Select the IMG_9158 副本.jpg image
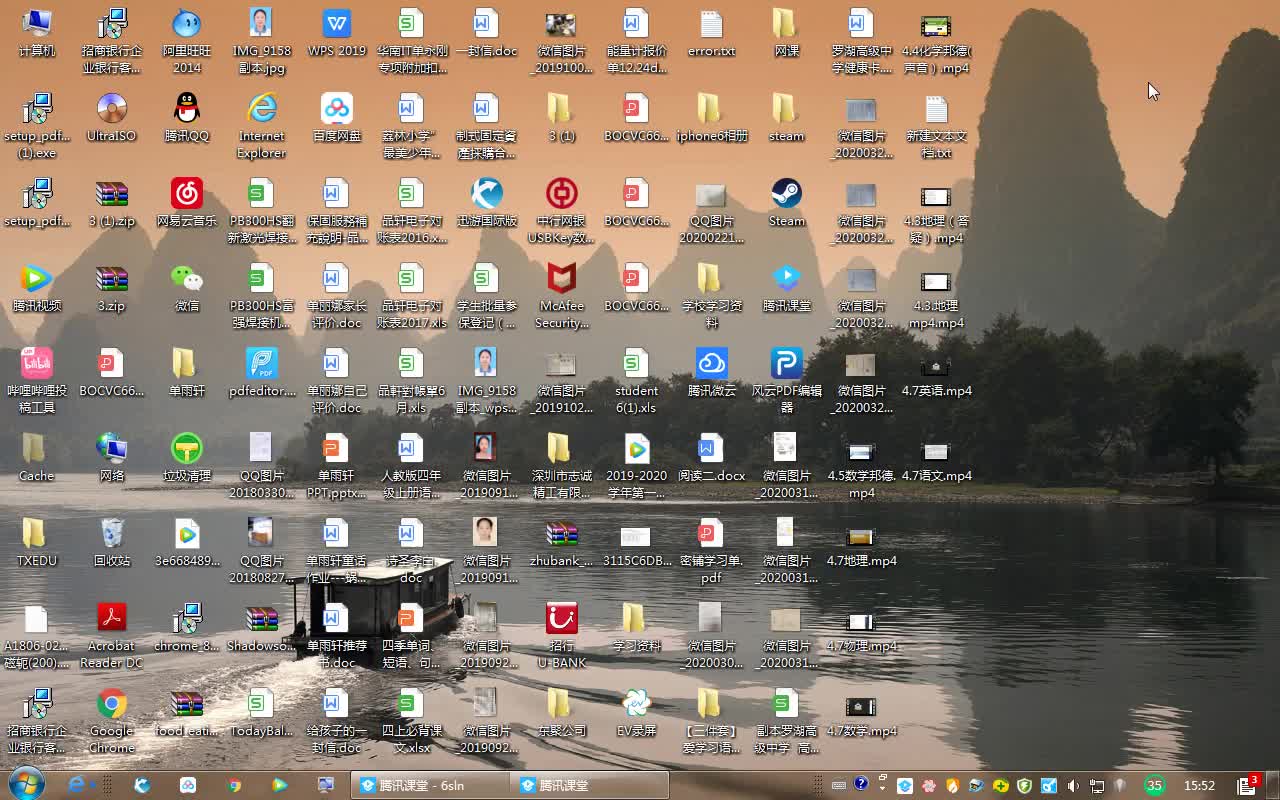The image size is (1280, 800). [262, 42]
